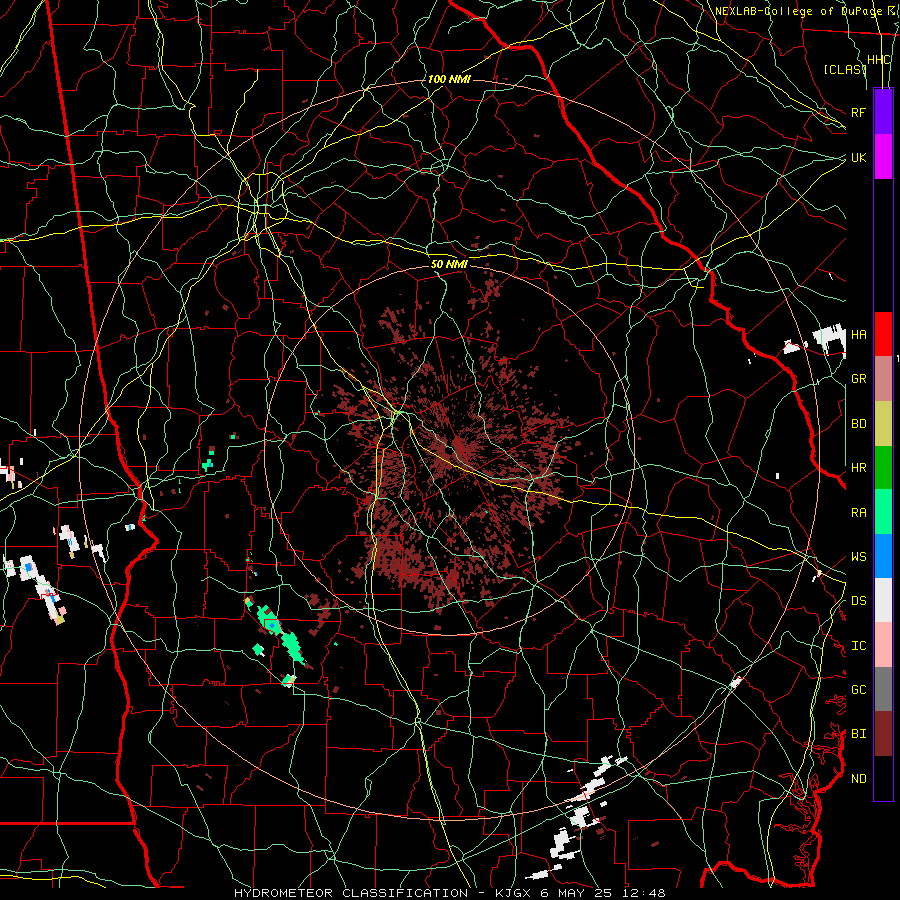Pick the dark green HR legend swatch
The width and height of the screenshot is (900, 900).
883,468
